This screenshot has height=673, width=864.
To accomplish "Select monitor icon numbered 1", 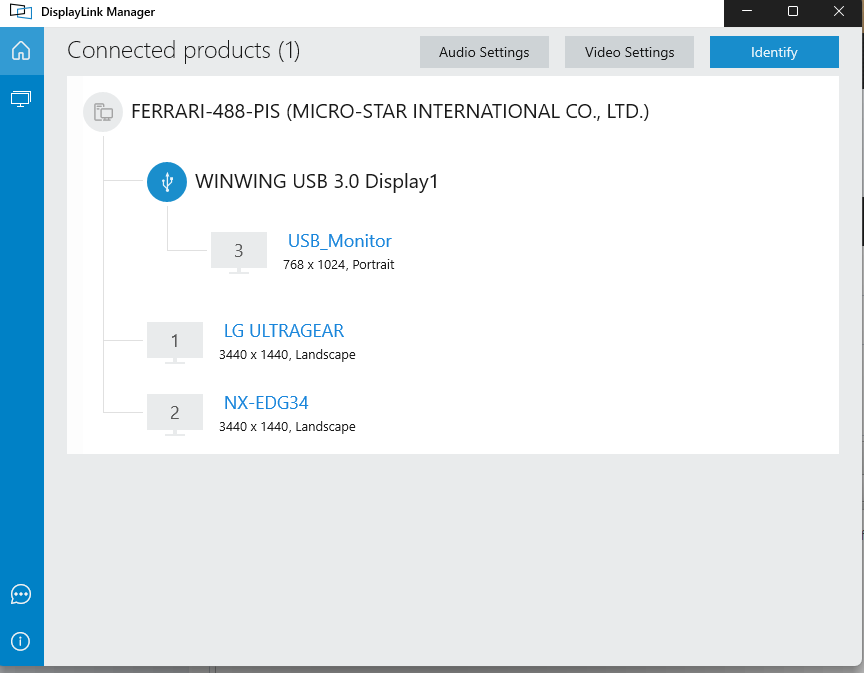I will (175, 342).
